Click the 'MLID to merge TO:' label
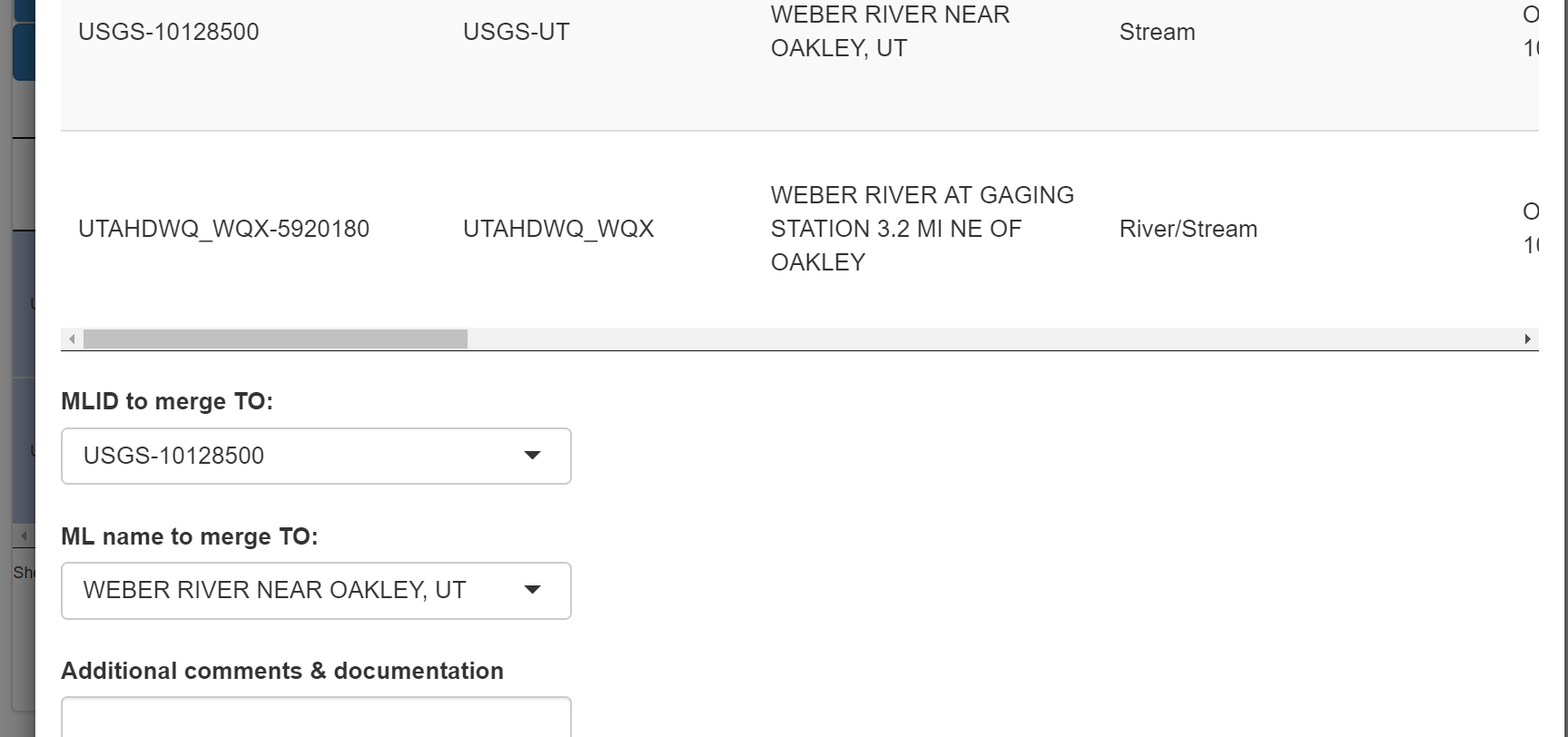This screenshot has width=1568, height=737. [167, 401]
